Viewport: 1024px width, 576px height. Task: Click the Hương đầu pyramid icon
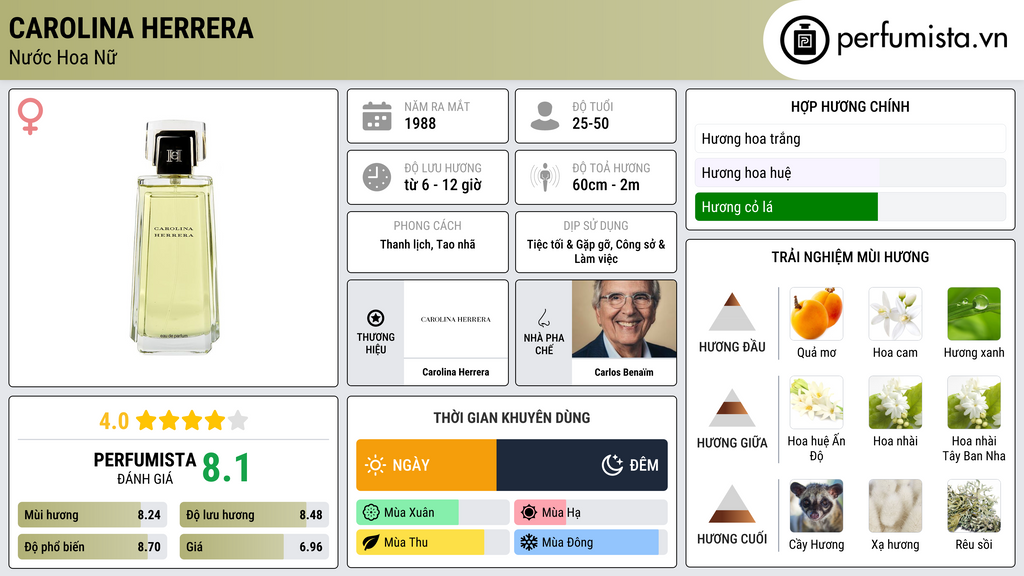pos(732,312)
